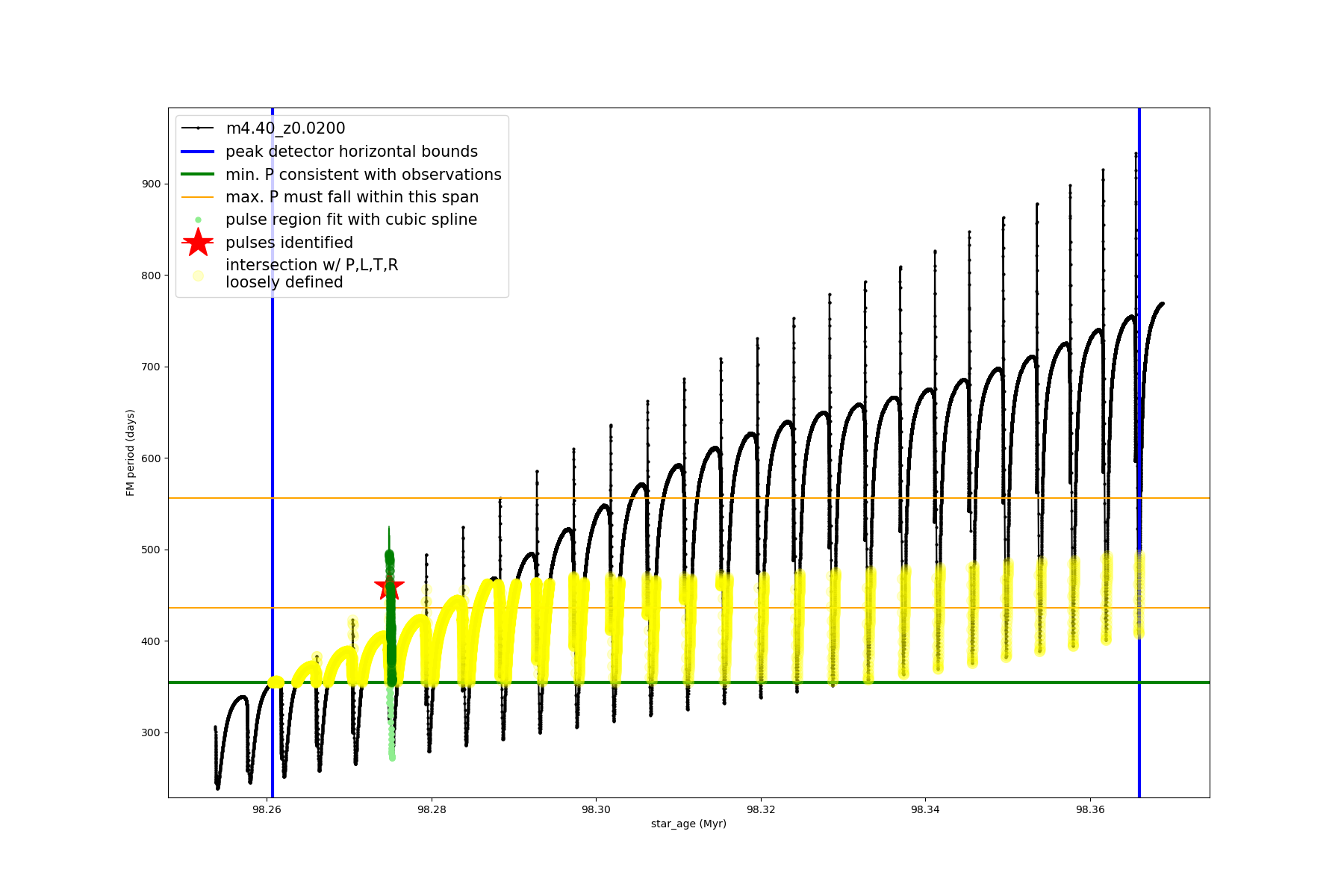Screen dimensions: 1344x896
Task: Click the black line sample for m4.40_z0.0200
Action: 198,128
